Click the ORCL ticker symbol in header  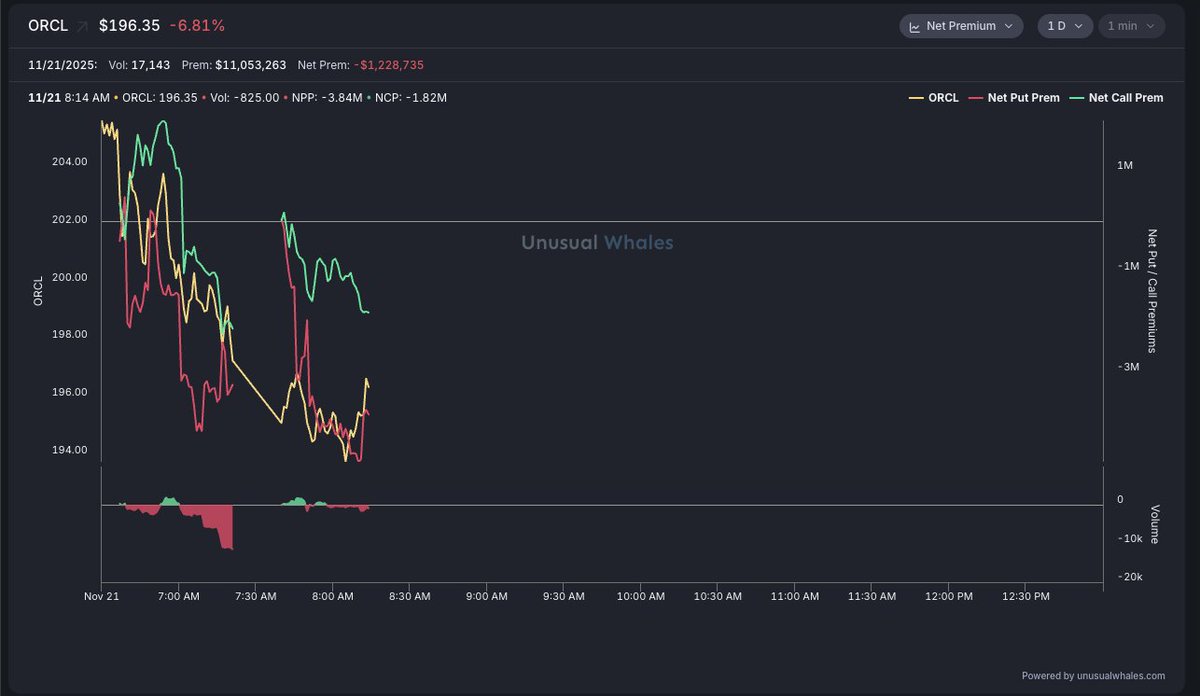pyautogui.click(x=48, y=26)
